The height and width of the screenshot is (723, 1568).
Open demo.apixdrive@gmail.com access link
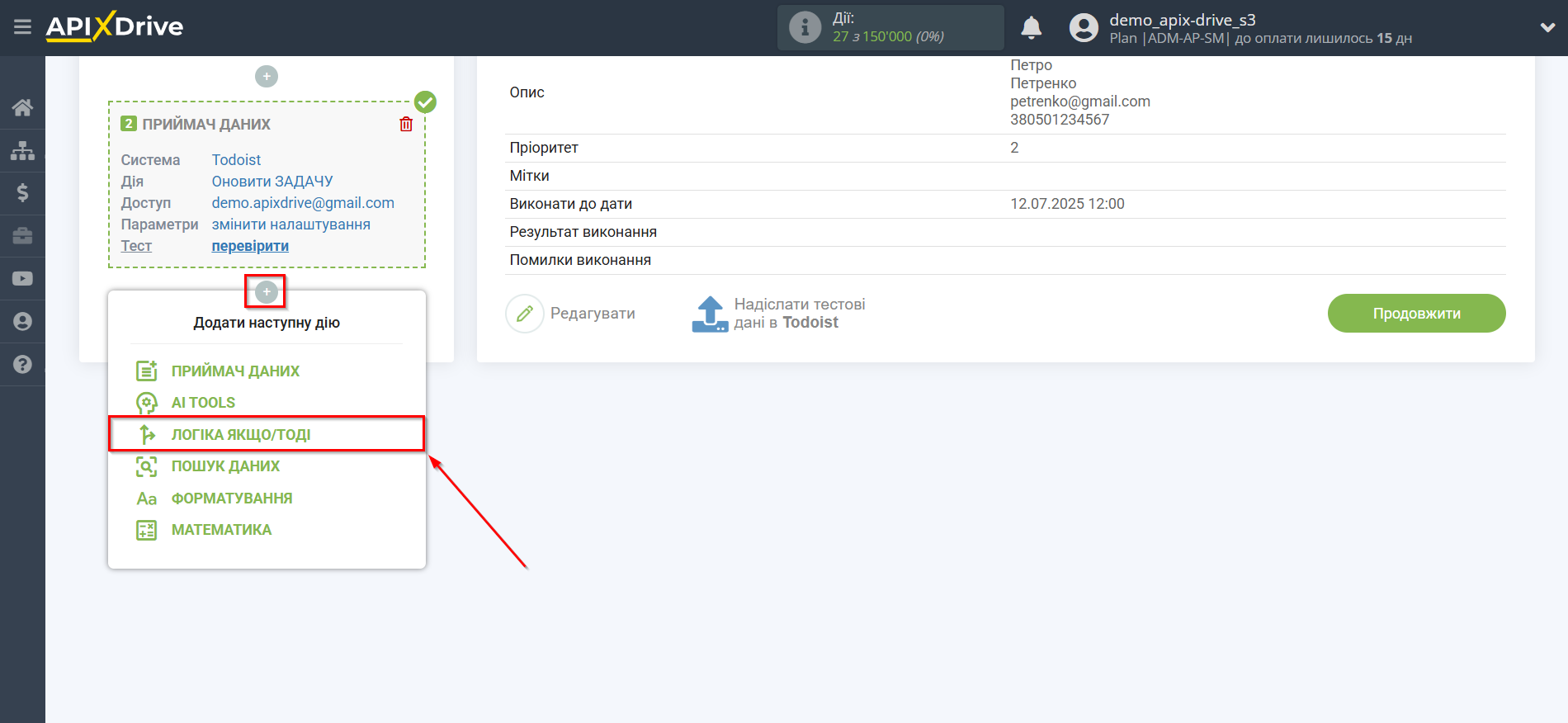pyautogui.click(x=303, y=203)
